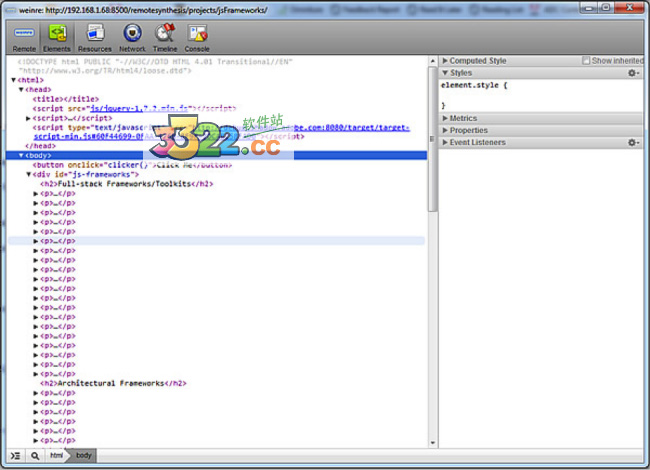Expand the Event Listeners section
Screen dimensions: 650x470
[x=445, y=143]
